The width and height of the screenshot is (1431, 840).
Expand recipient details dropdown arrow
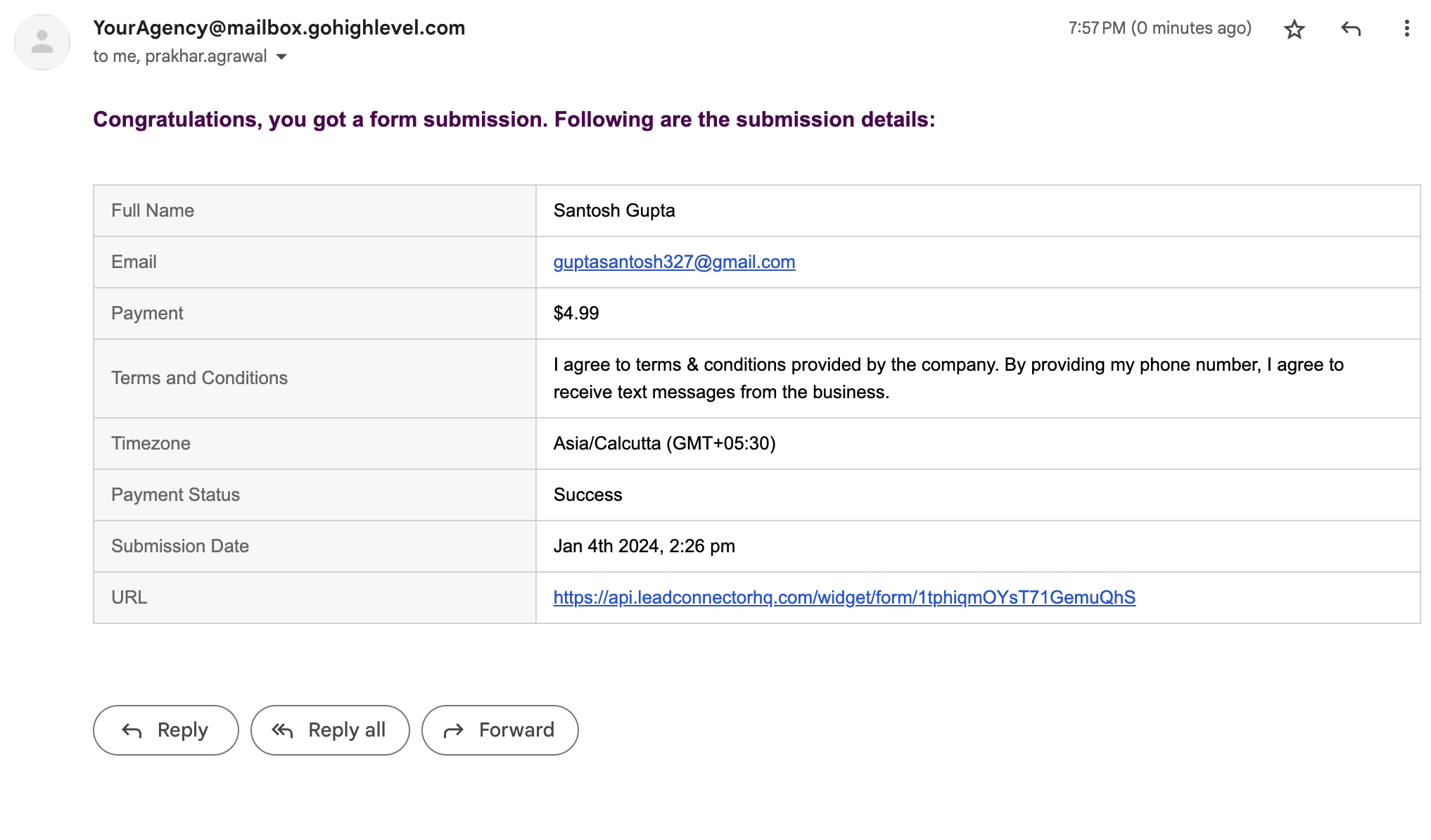coord(281,57)
